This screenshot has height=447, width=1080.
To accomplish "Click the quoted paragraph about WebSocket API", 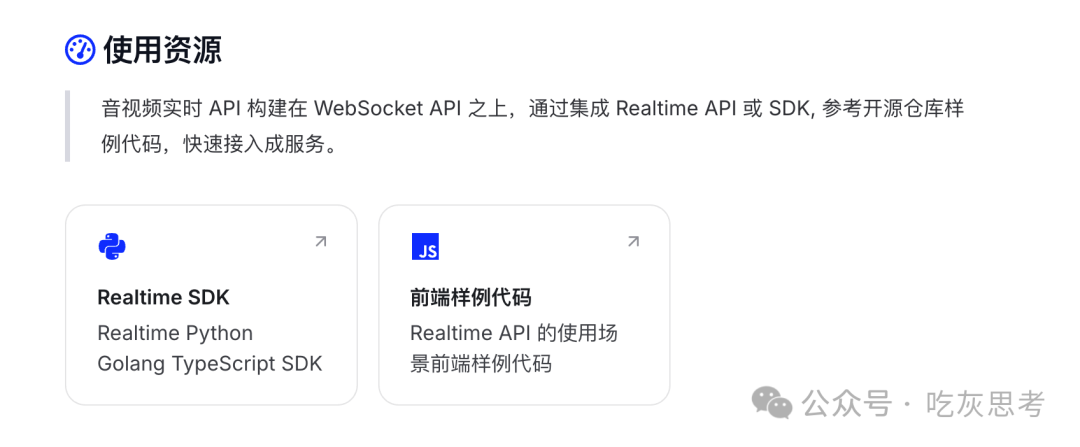I will (532, 127).
